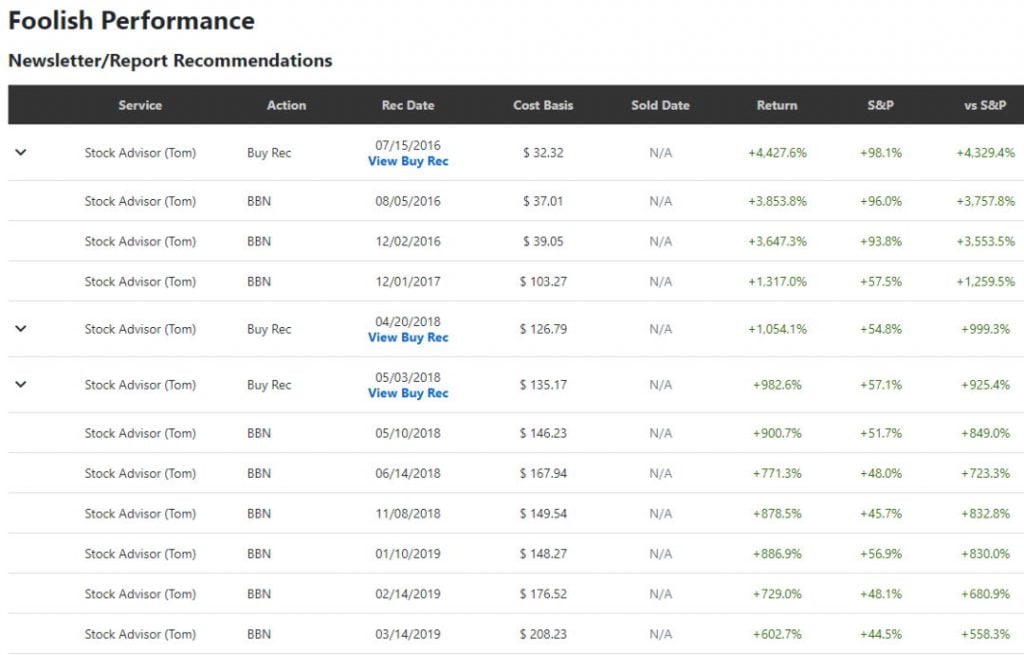
Task: Click the +4,427.6% return value
Action: [777, 153]
